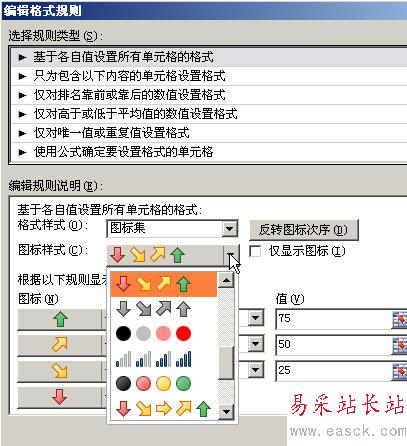Click the icon list scroll down arrow

click(x=226, y=412)
